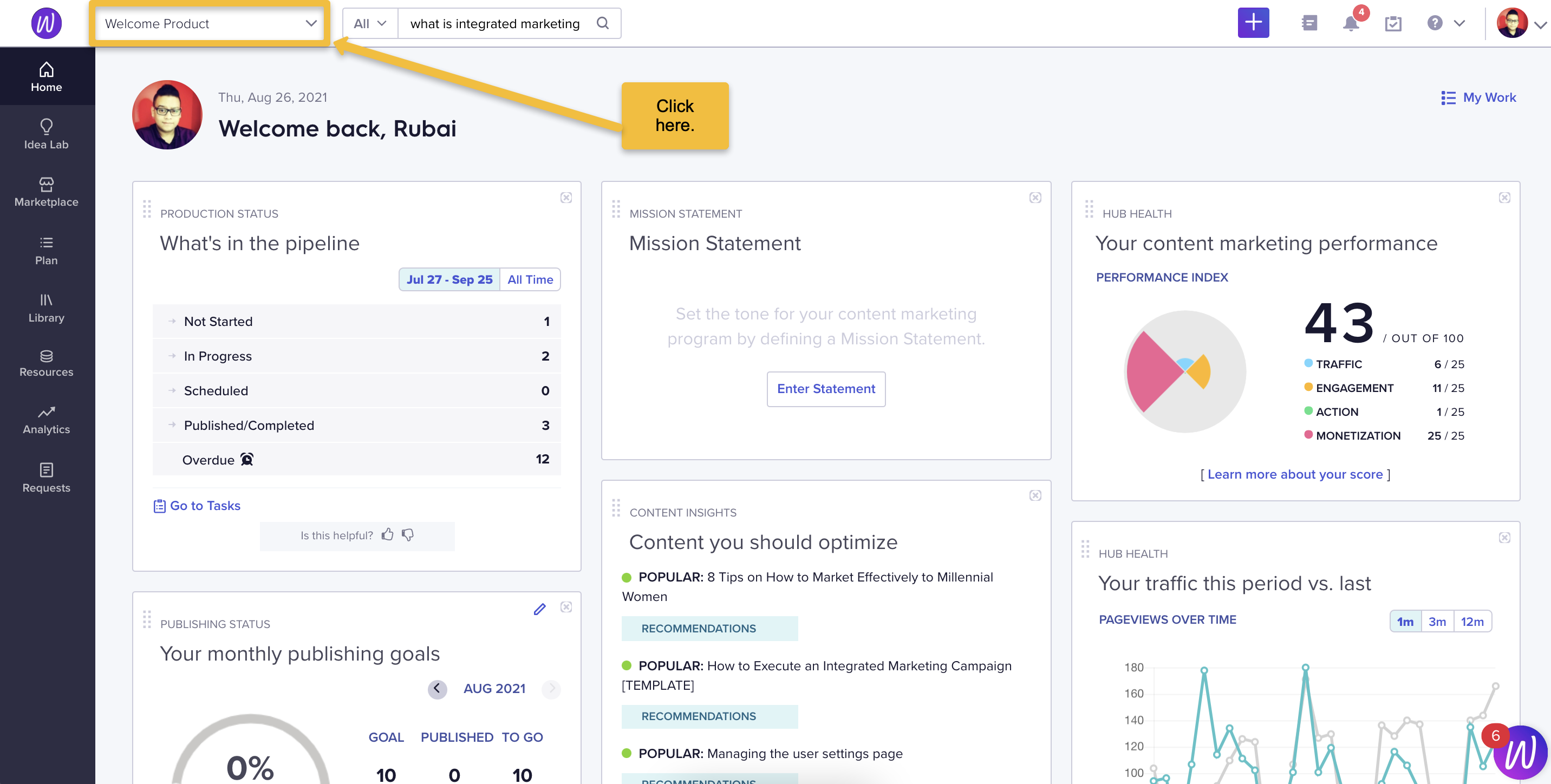Open the notifications bell
The width and height of the screenshot is (1551, 784).
click(1351, 23)
